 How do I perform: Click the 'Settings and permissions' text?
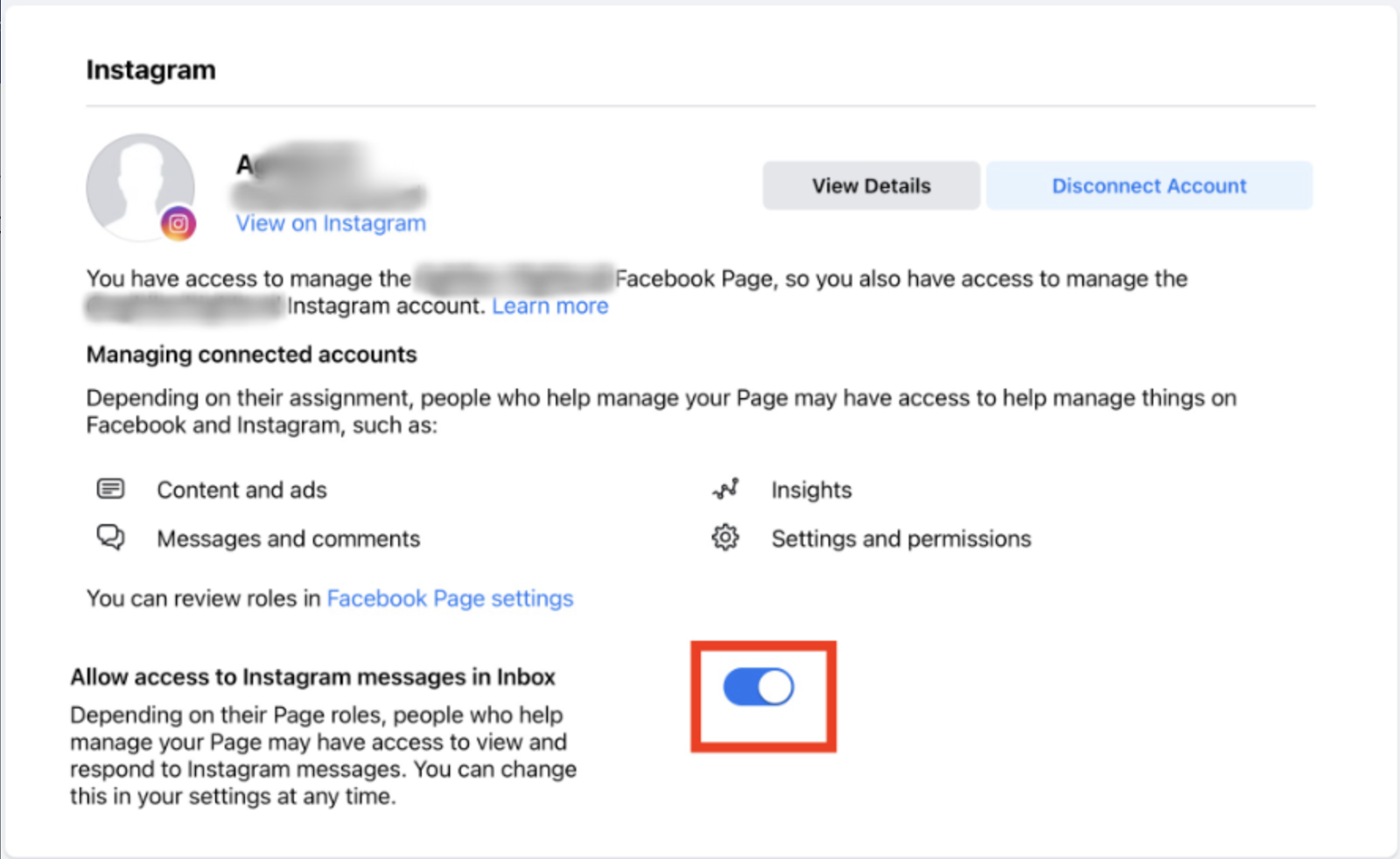pyautogui.click(x=901, y=539)
